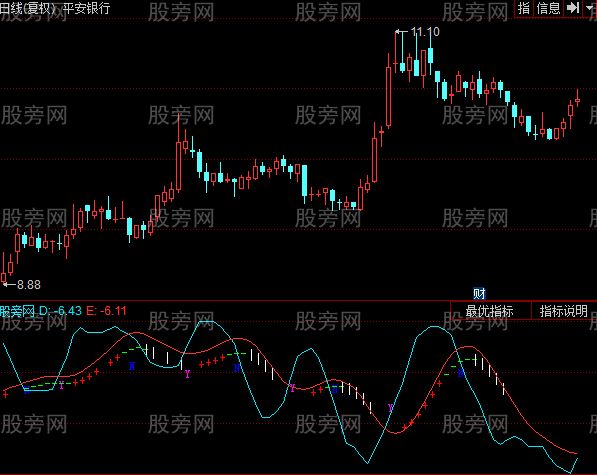
Task: Click the blue 财 finance icon
Action: coord(479,293)
